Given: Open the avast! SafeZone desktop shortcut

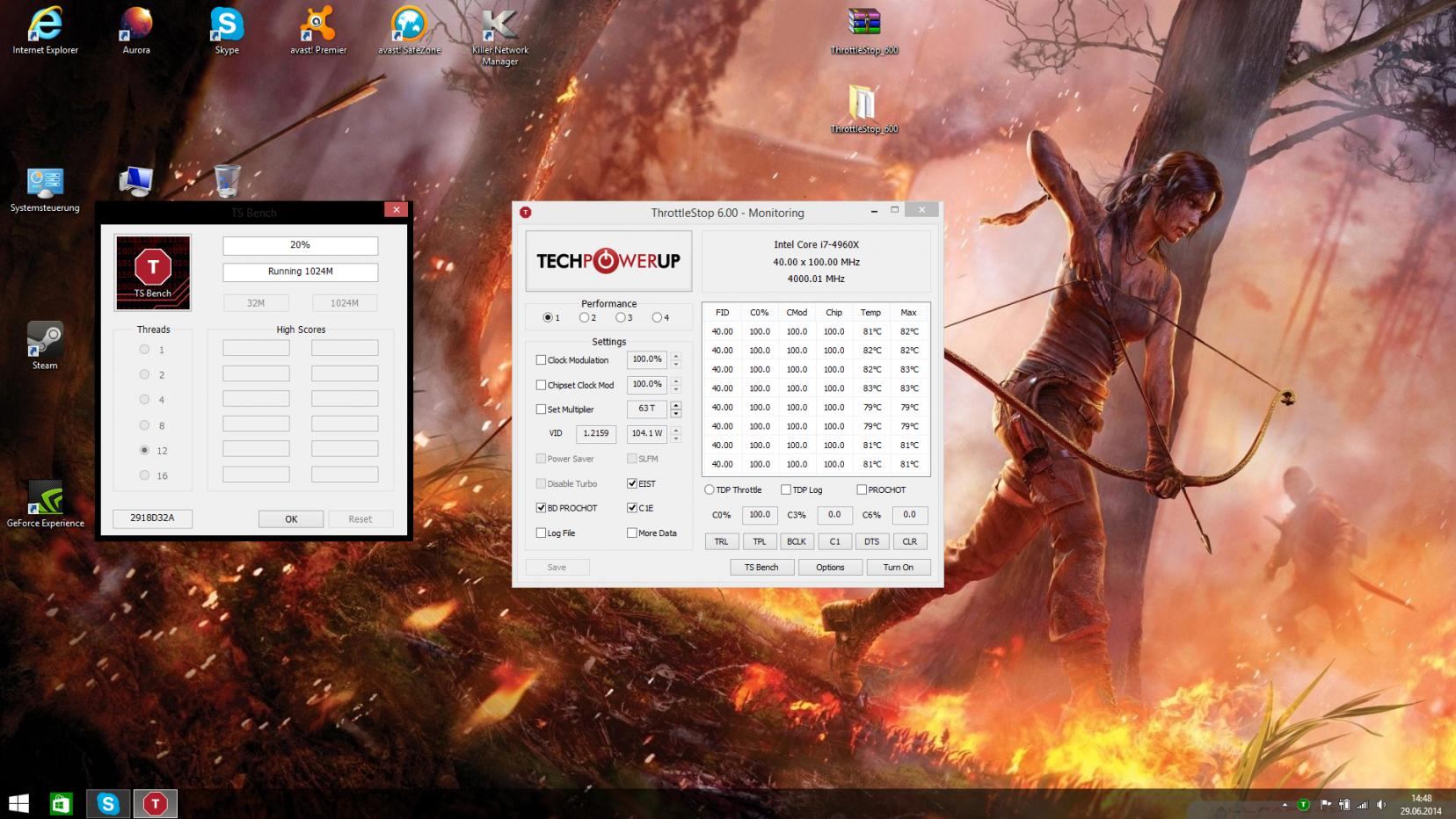Looking at the screenshot, I should tap(409, 32).
